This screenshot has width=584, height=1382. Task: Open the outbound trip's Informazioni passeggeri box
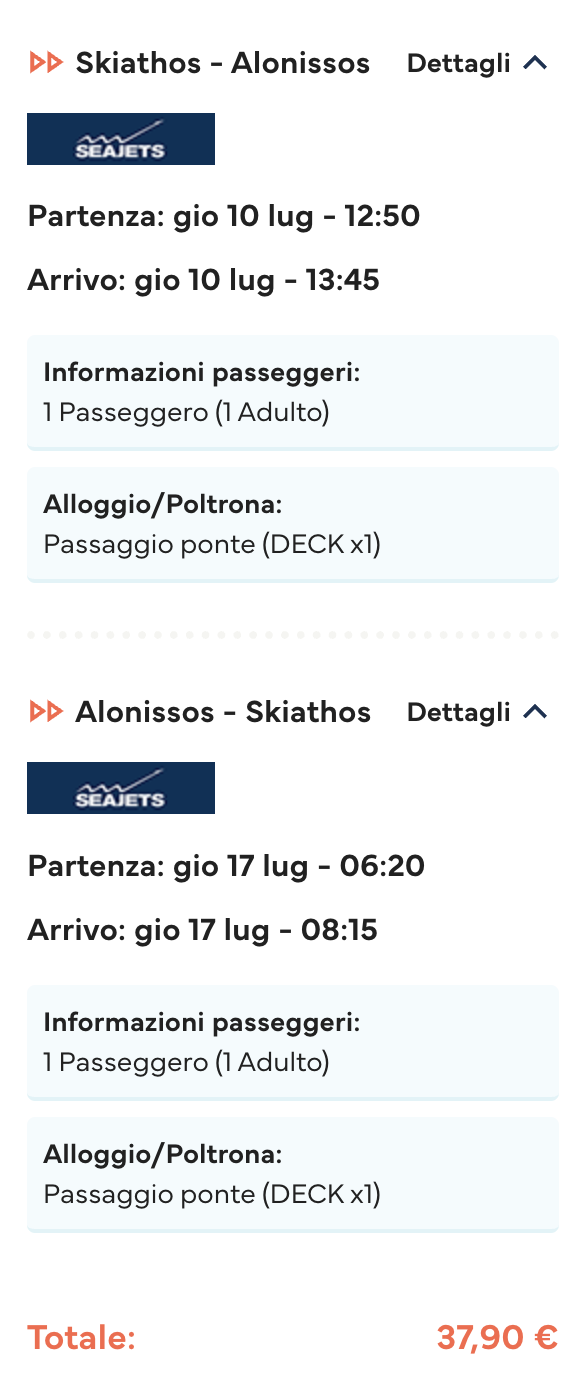click(292, 393)
